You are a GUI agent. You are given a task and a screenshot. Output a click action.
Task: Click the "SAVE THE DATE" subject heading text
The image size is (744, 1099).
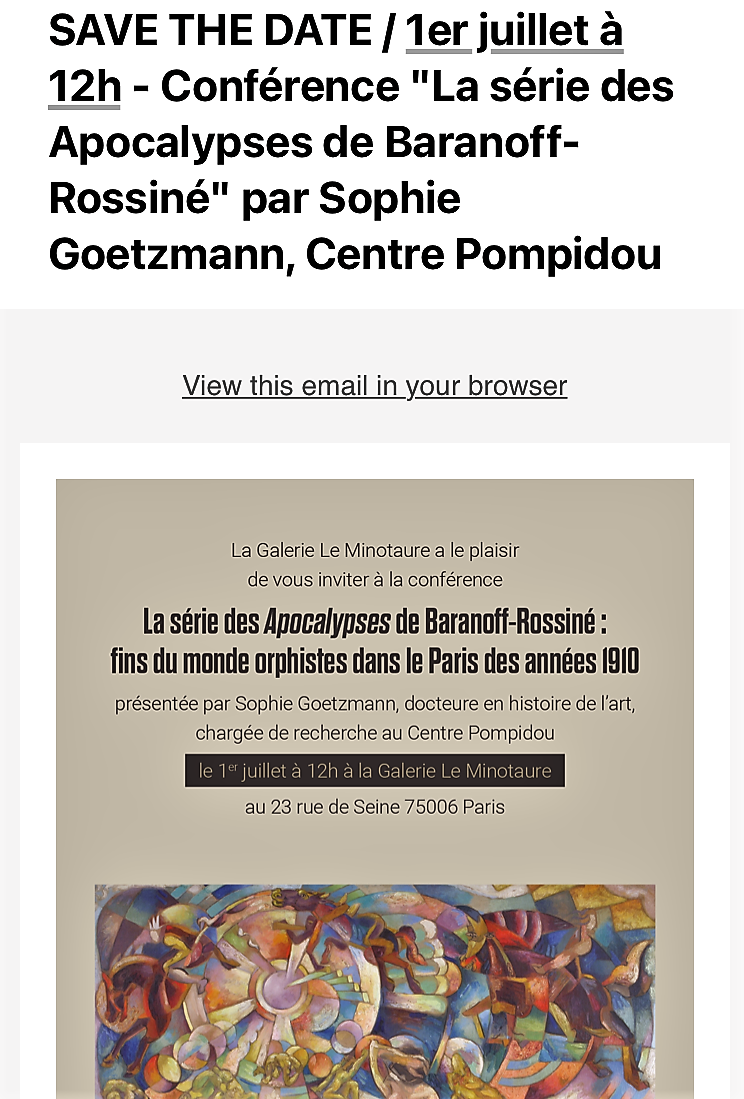pos(210,32)
